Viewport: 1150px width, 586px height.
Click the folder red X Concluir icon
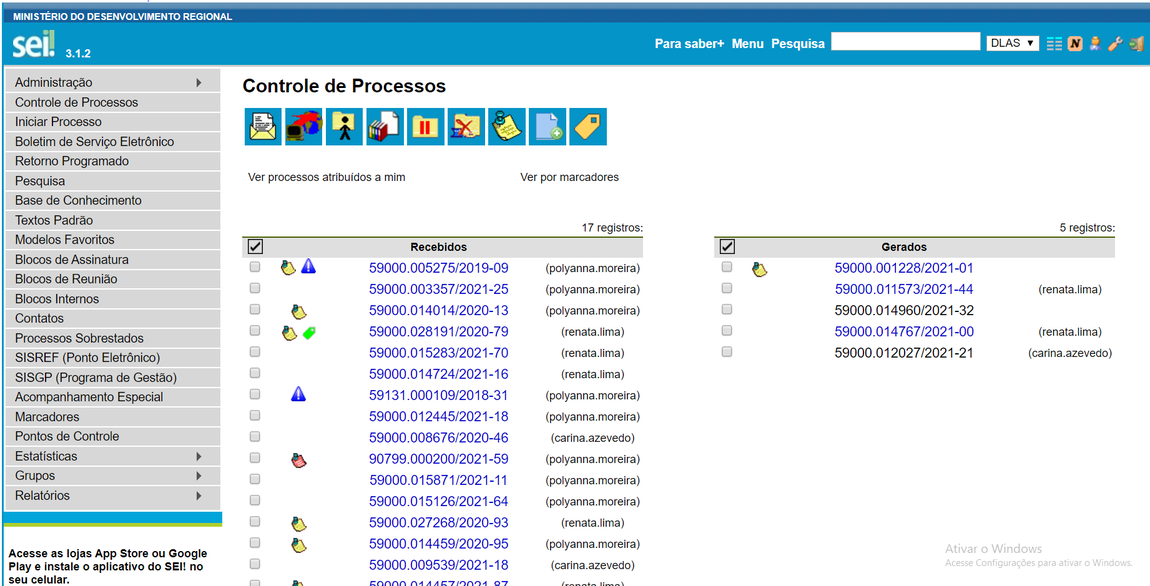point(466,127)
